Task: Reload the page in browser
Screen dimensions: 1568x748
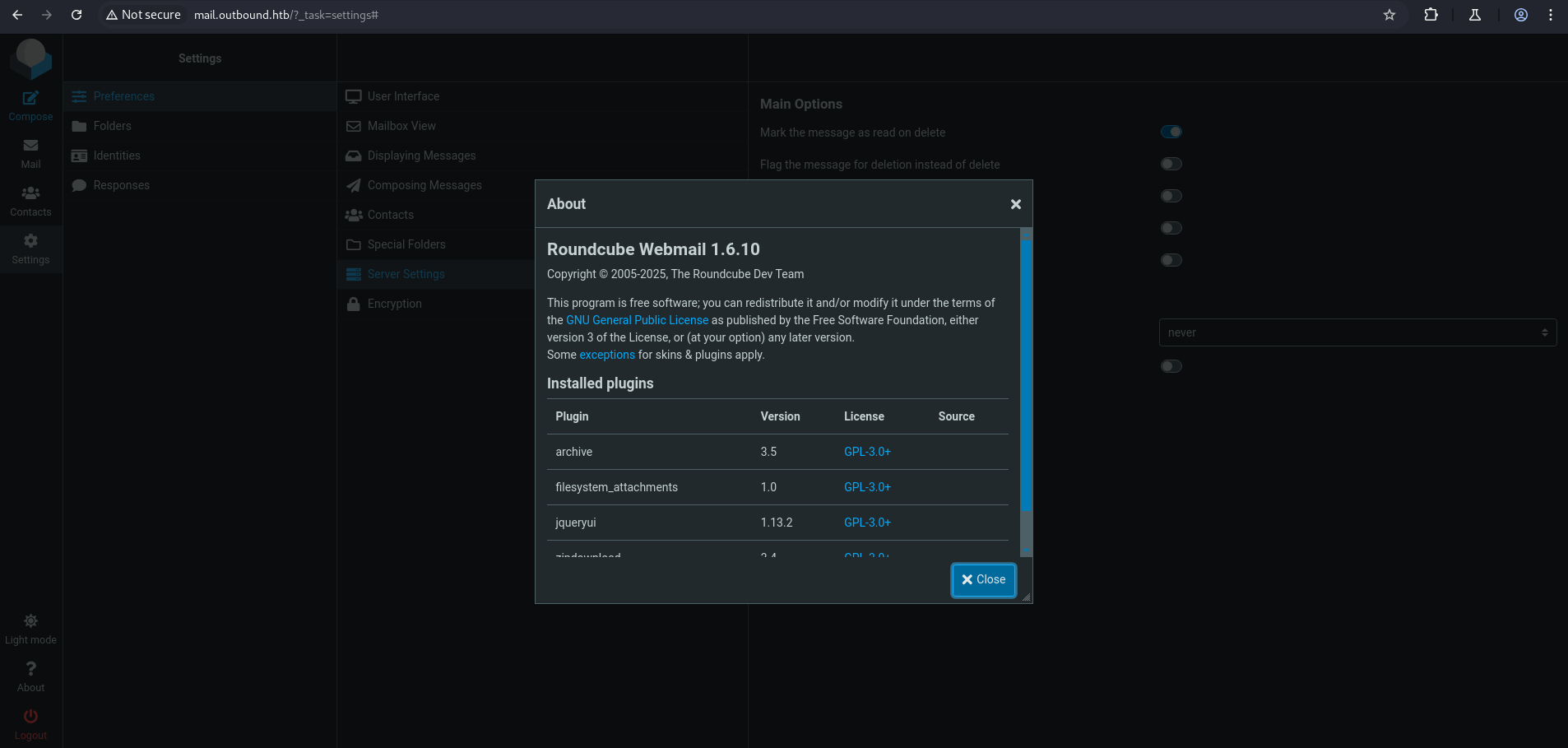Action: click(x=77, y=15)
